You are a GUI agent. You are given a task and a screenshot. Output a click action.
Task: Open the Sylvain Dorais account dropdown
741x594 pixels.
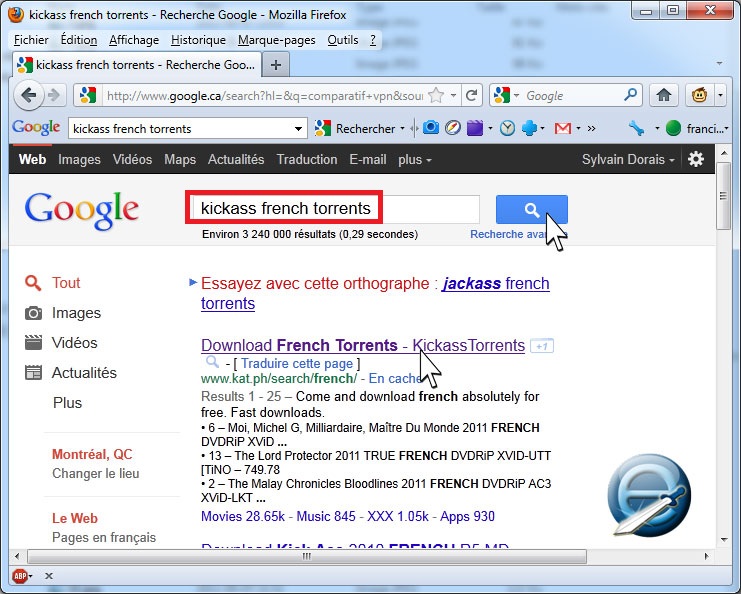pos(628,160)
